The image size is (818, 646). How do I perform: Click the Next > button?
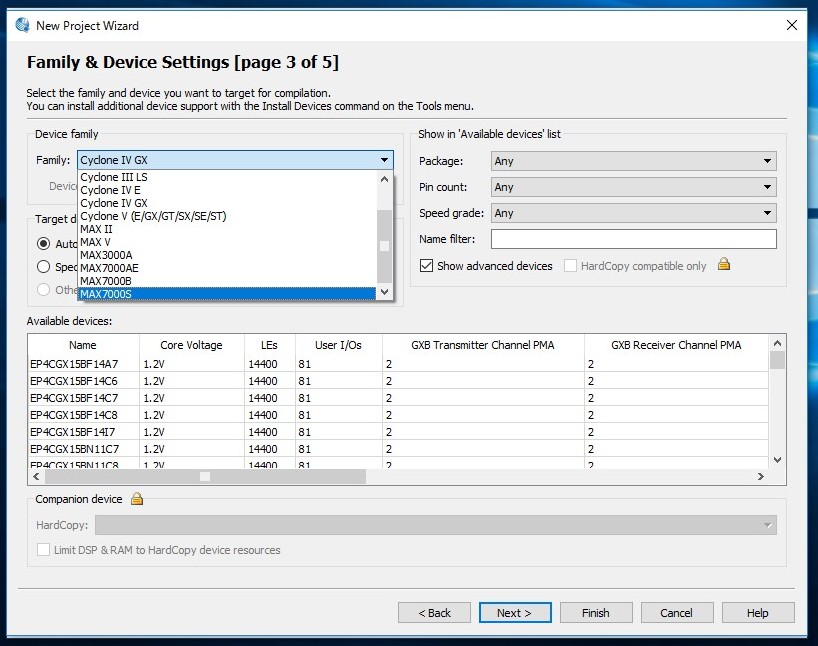coord(515,613)
